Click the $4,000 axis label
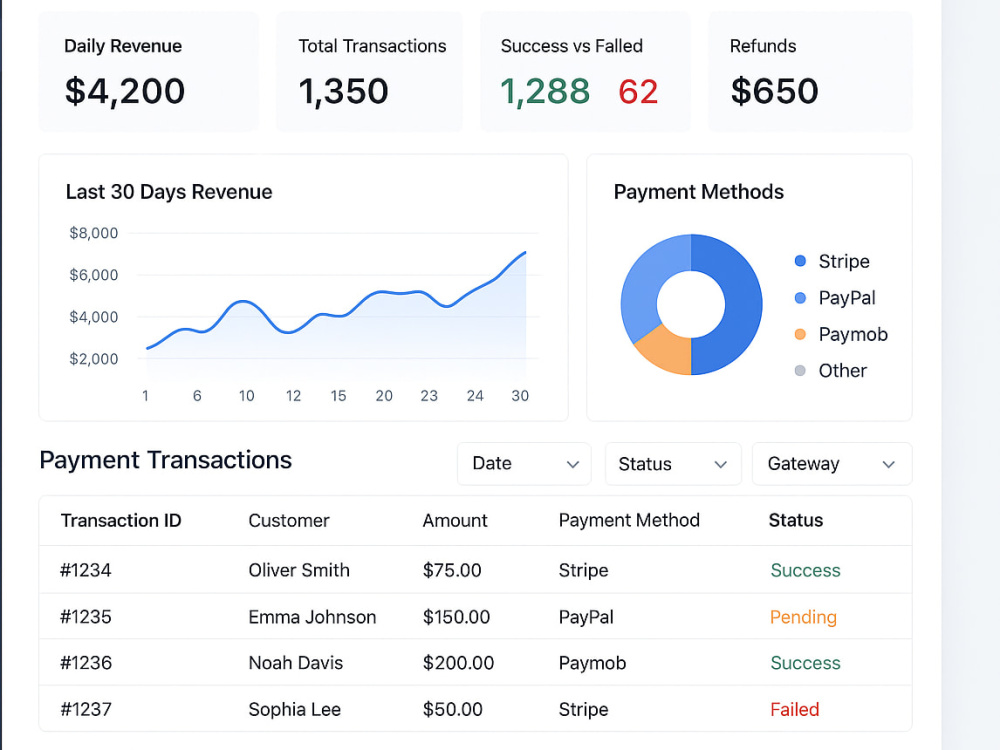Viewport: 1000px width, 750px height. [x=94, y=317]
